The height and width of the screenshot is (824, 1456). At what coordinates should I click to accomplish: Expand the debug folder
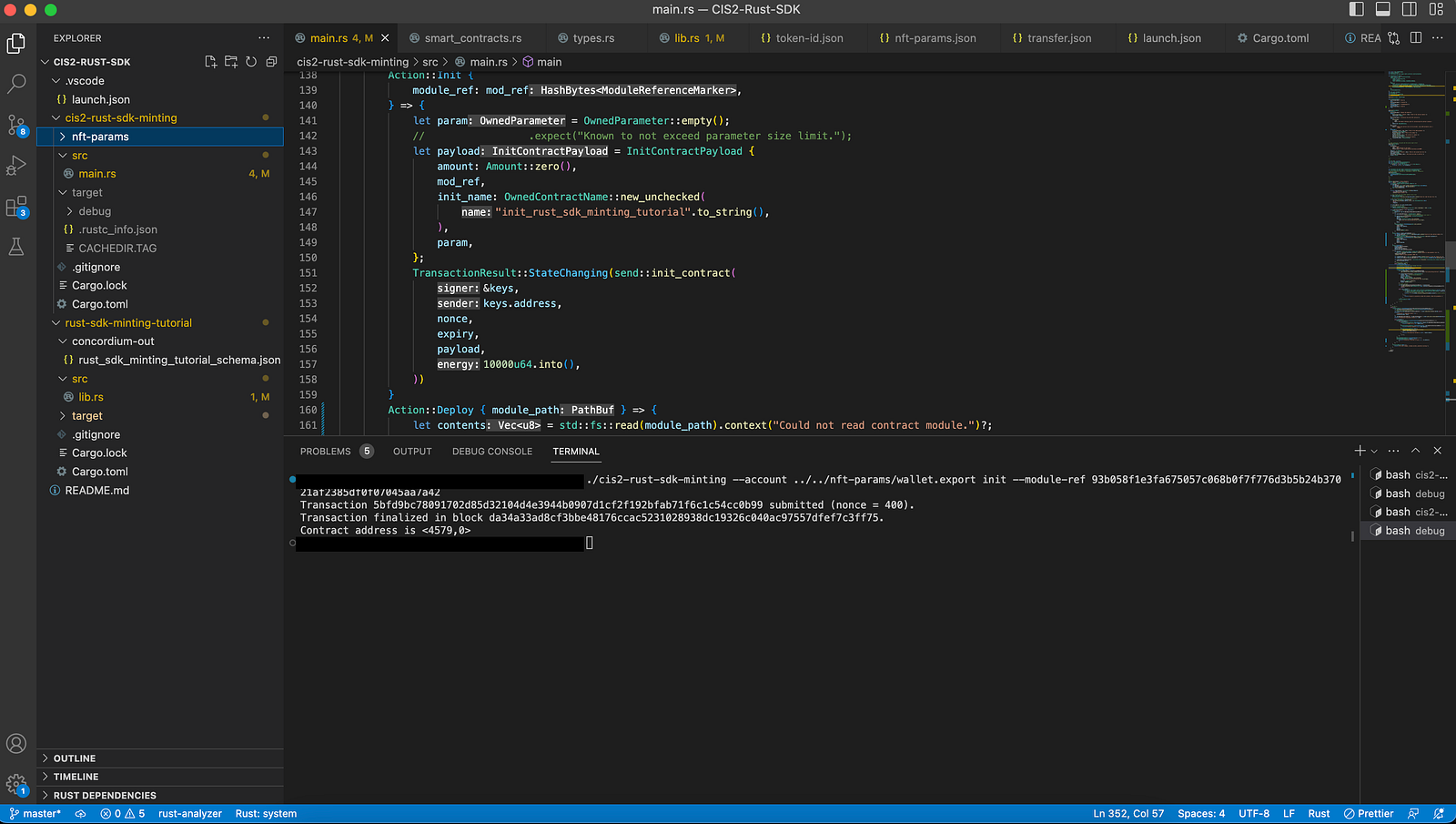[159, 211]
